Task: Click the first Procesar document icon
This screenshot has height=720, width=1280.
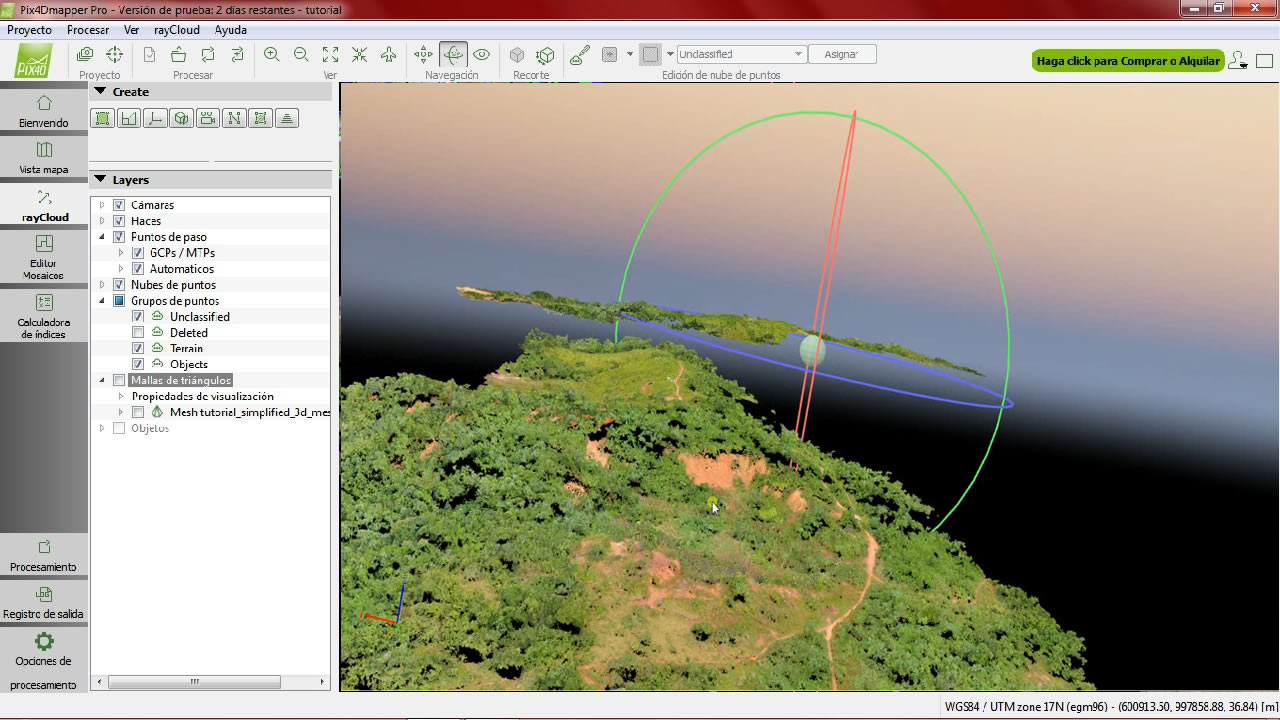Action: (x=149, y=55)
